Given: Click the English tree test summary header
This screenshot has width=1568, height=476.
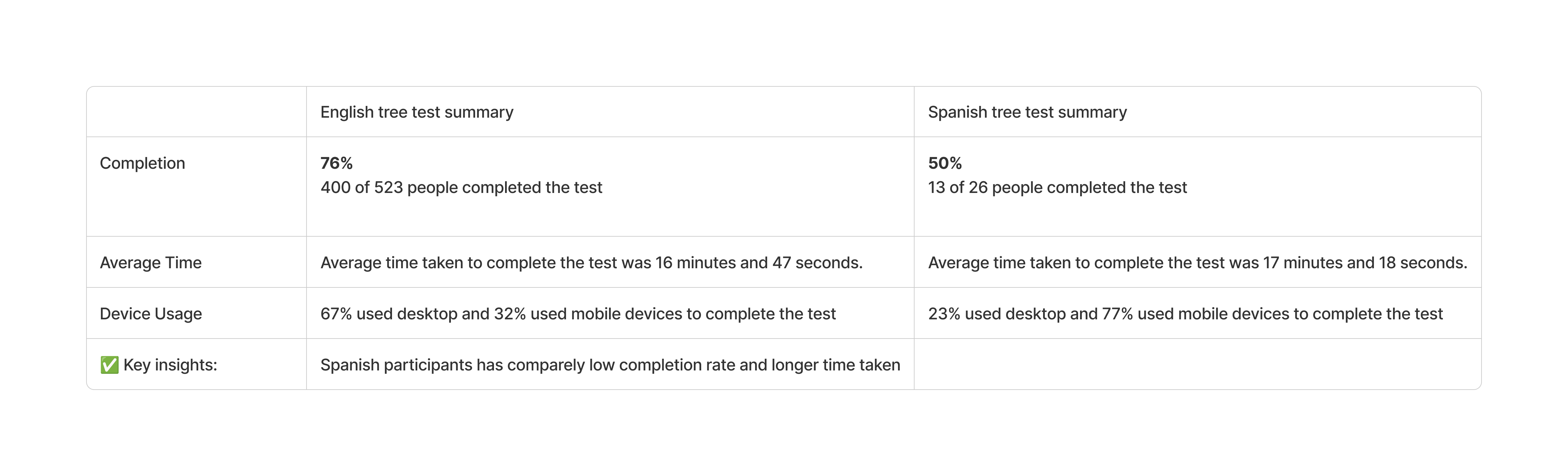Looking at the screenshot, I should pyautogui.click(x=416, y=113).
